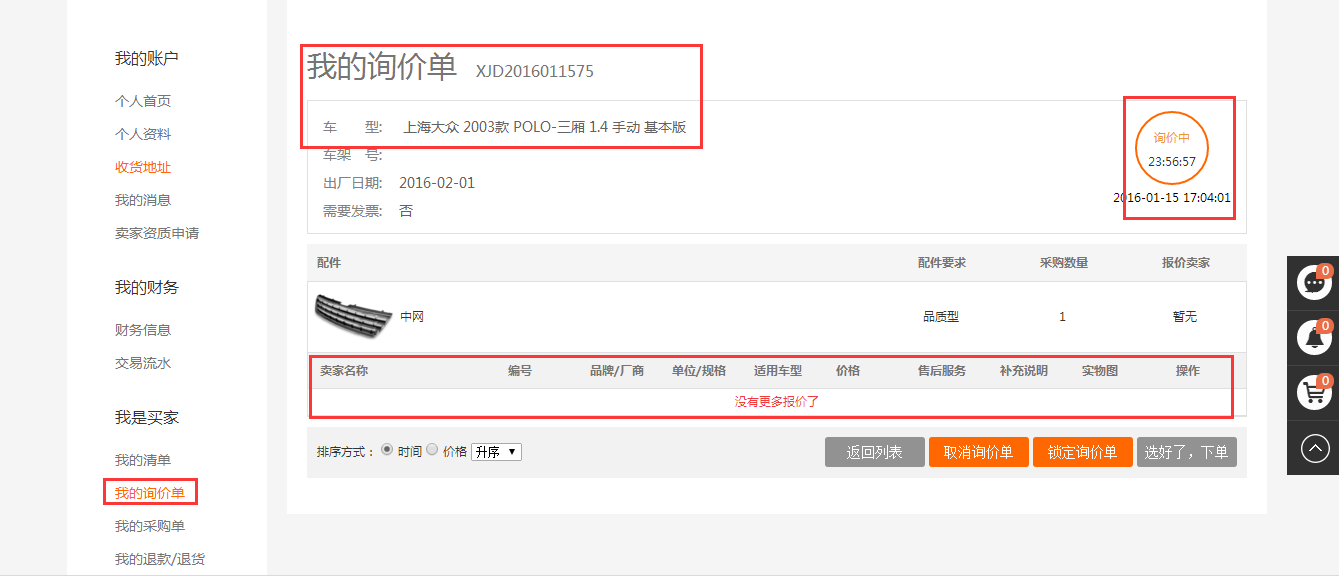Click the 选好了，下单 button
This screenshot has width=1339, height=576.
1186,452
